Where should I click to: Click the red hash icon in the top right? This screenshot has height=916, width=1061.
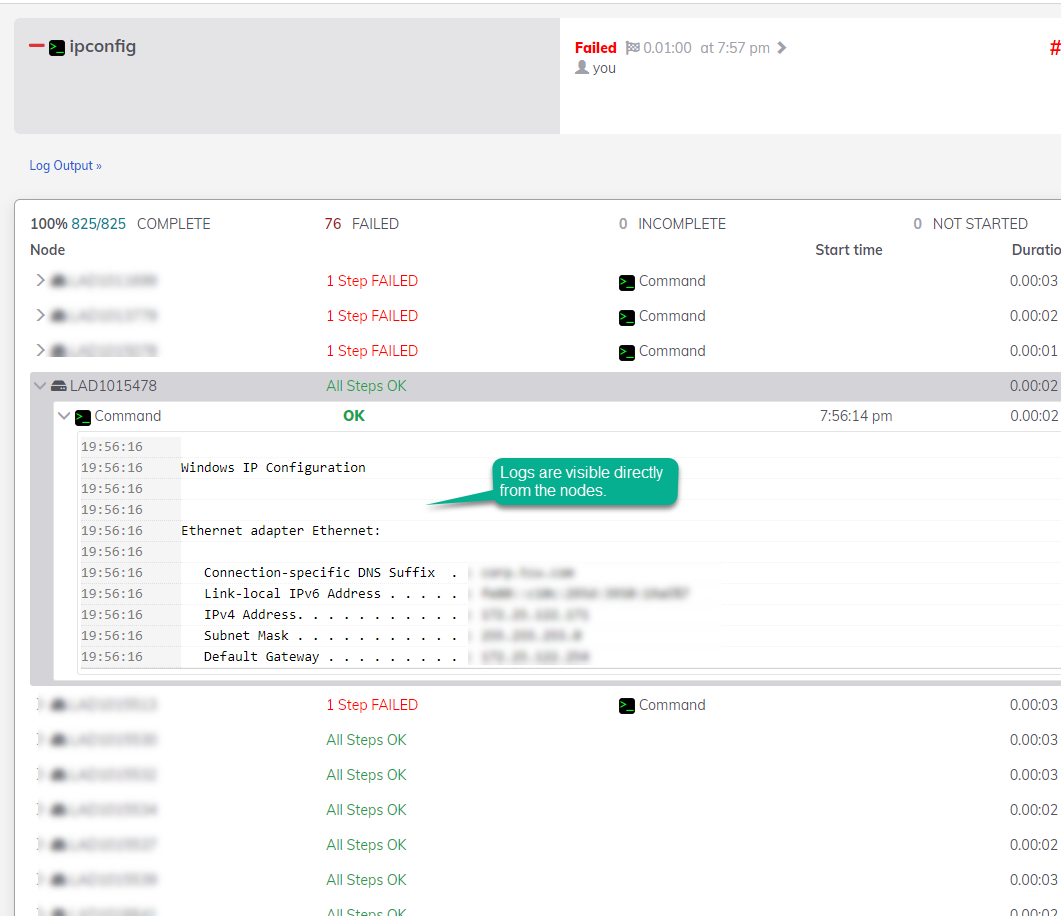point(1053,47)
